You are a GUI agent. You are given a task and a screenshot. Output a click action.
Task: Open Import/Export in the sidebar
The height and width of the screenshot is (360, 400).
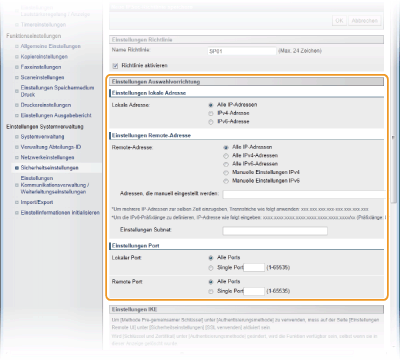(37, 202)
